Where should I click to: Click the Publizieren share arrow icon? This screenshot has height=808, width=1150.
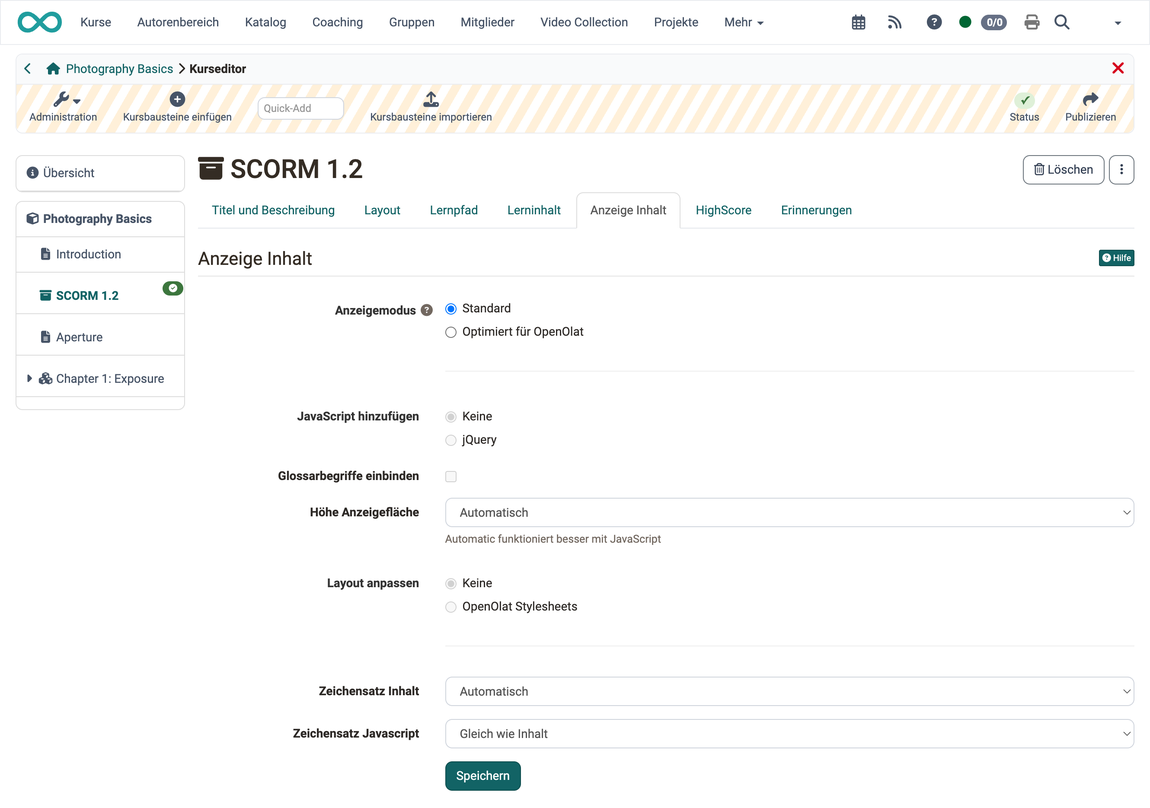1091,99
